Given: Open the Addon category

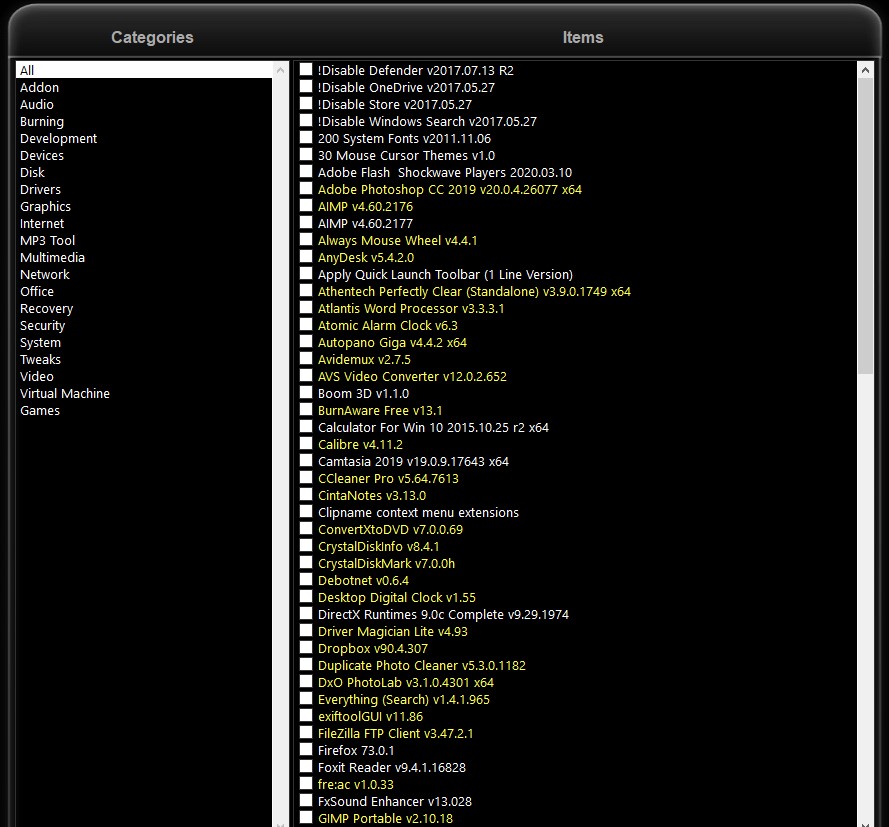Looking at the screenshot, I should point(144,87).
